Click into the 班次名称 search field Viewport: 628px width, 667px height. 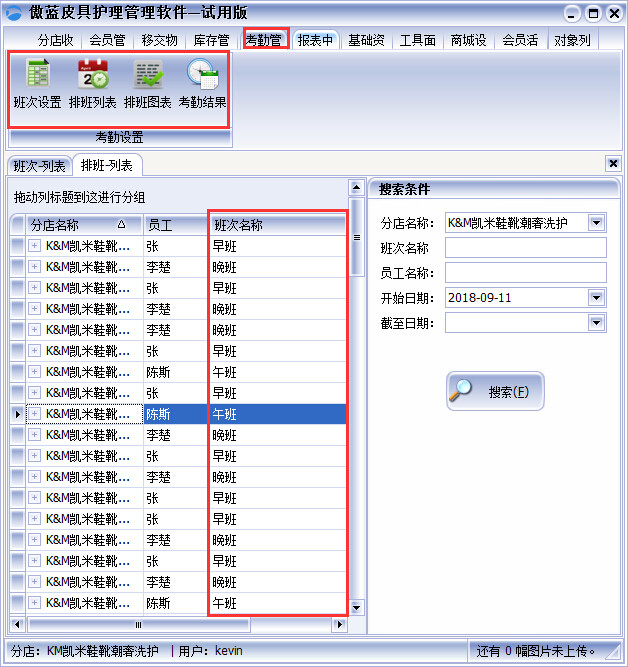(x=525, y=248)
